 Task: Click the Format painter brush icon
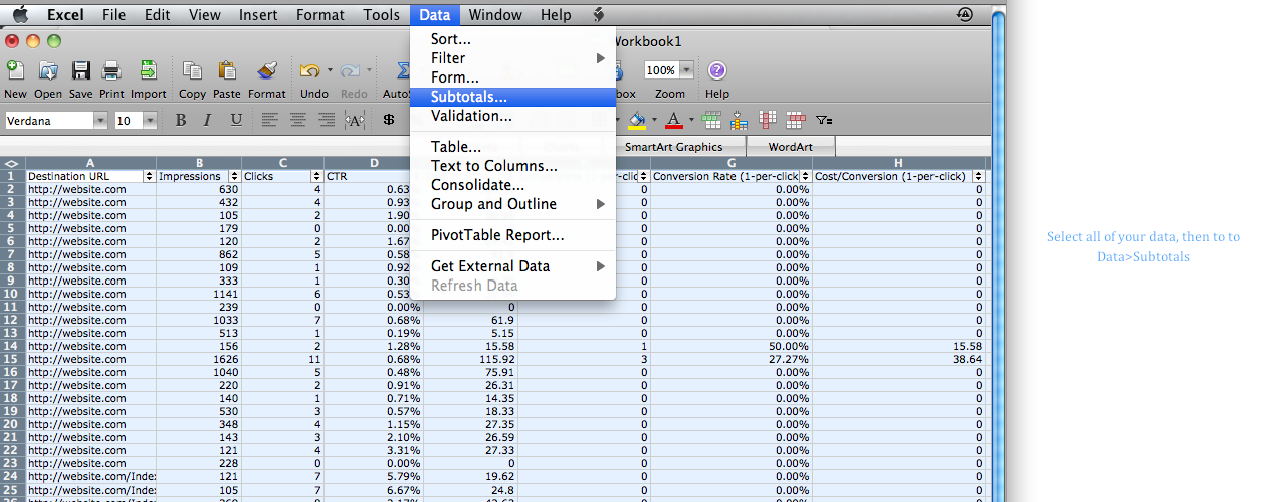point(266,71)
